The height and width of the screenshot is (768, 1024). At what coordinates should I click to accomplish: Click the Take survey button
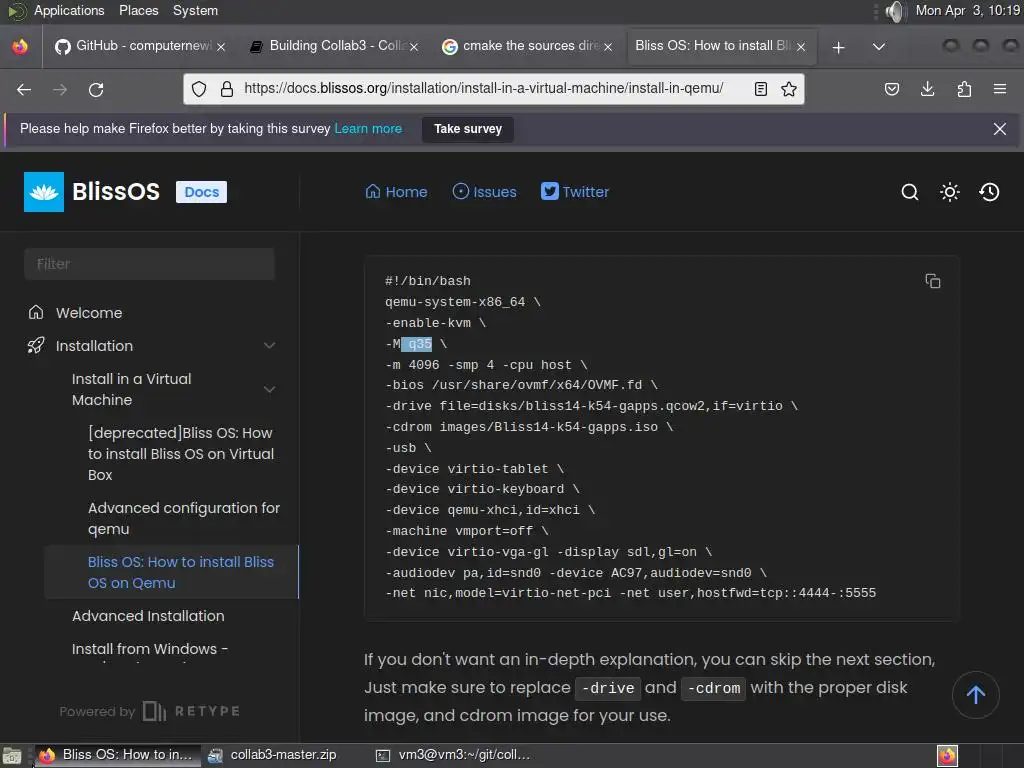coord(468,129)
